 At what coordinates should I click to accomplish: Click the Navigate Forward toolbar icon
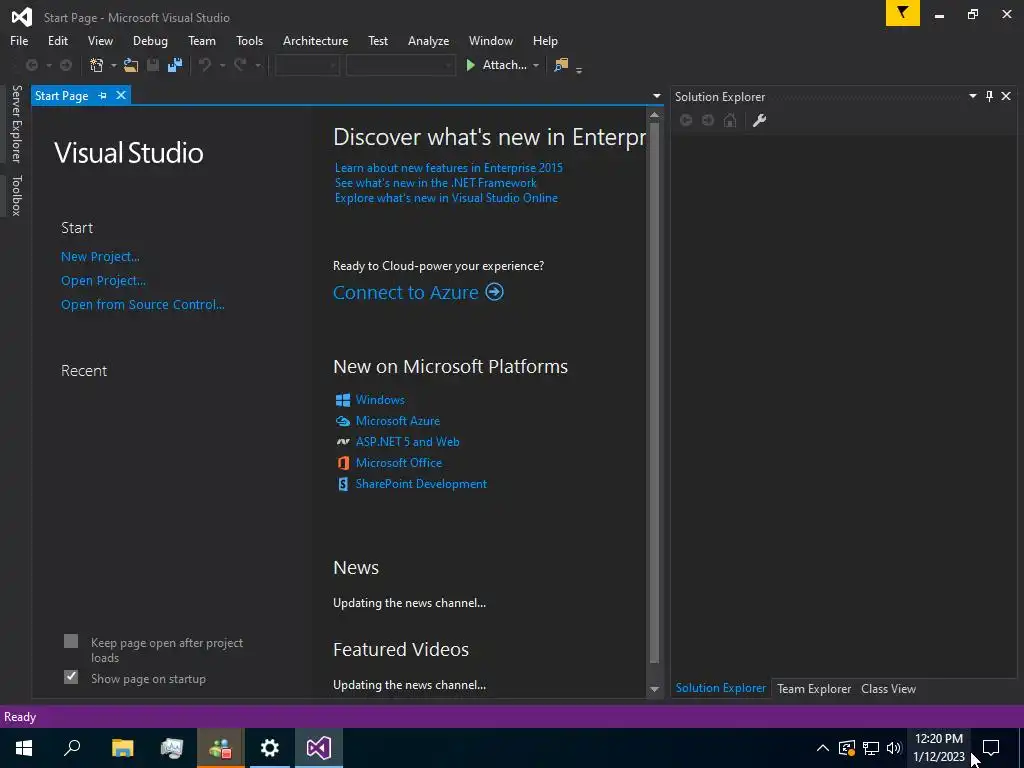click(66, 65)
